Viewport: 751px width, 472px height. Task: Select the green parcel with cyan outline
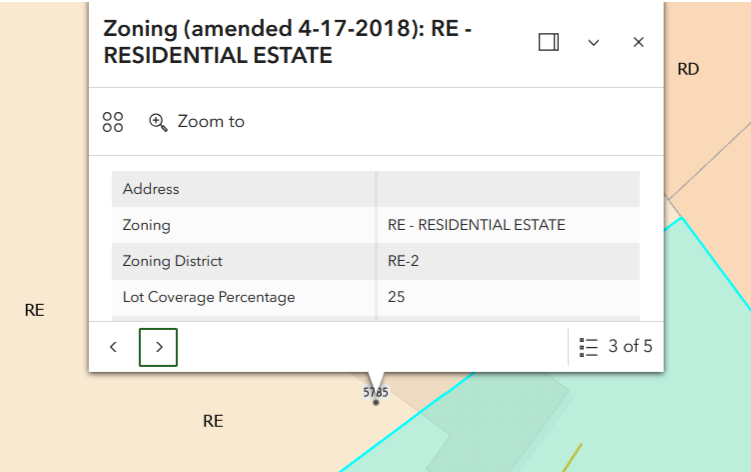click(x=623, y=393)
